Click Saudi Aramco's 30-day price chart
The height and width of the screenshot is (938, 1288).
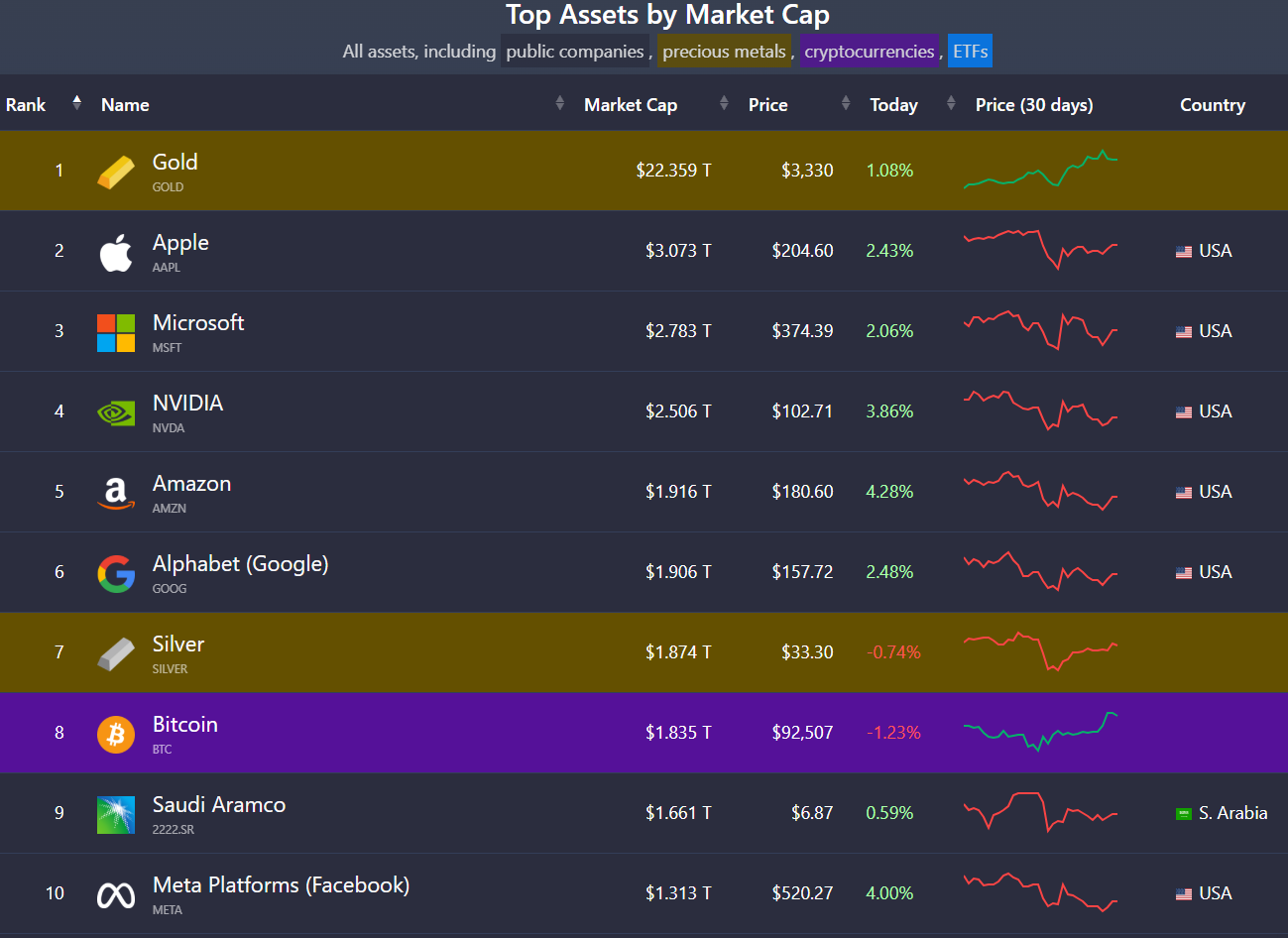tap(1040, 812)
